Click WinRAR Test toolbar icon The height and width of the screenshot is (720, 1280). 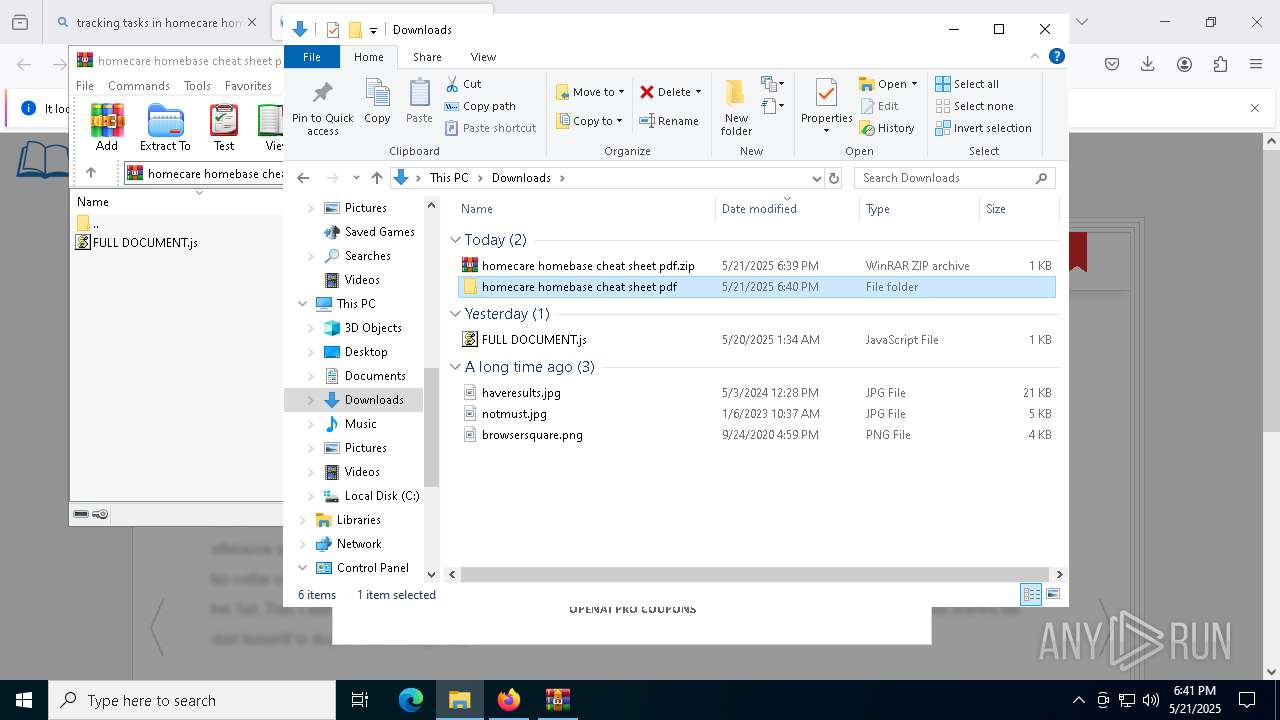coord(224,128)
